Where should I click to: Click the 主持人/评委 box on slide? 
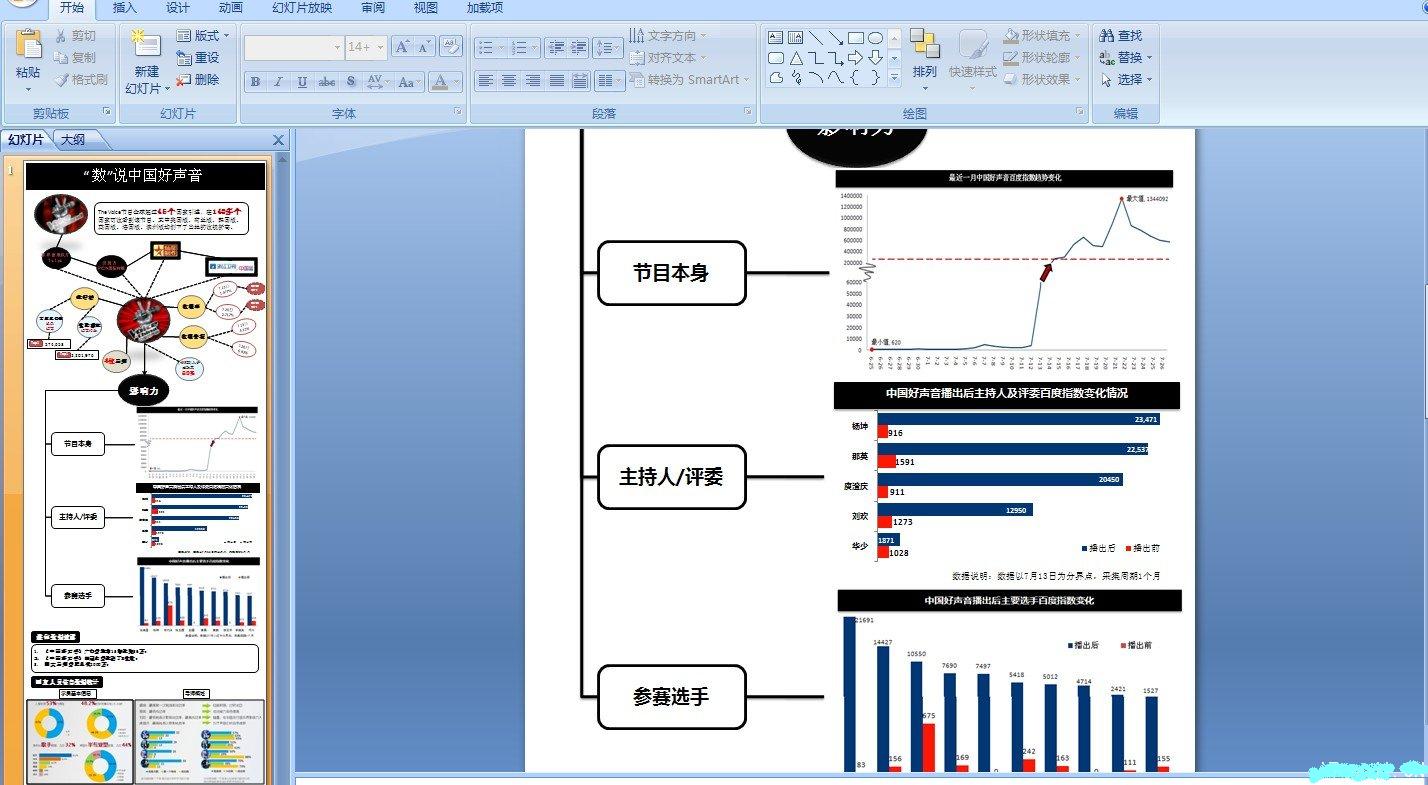tap(671, 477)
